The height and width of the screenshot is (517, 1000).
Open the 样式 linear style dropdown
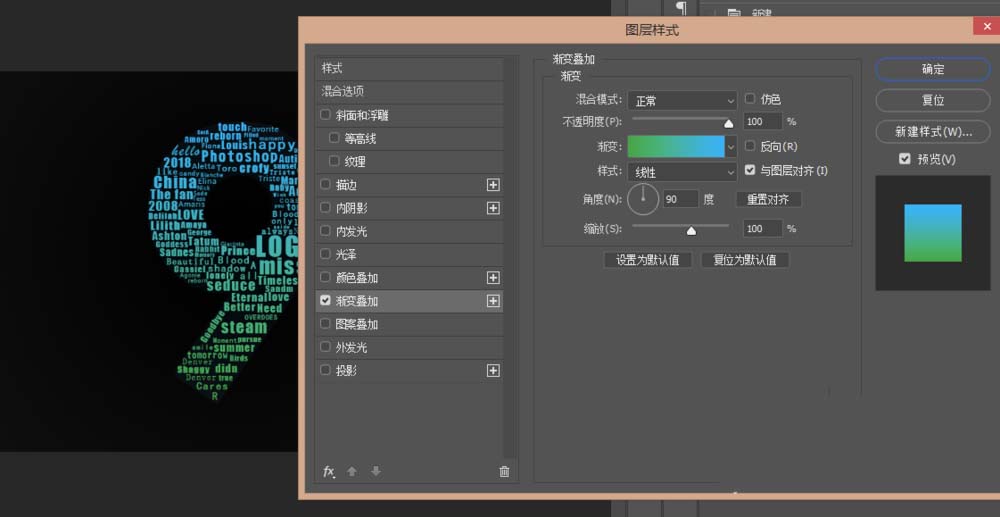(682, 172)
